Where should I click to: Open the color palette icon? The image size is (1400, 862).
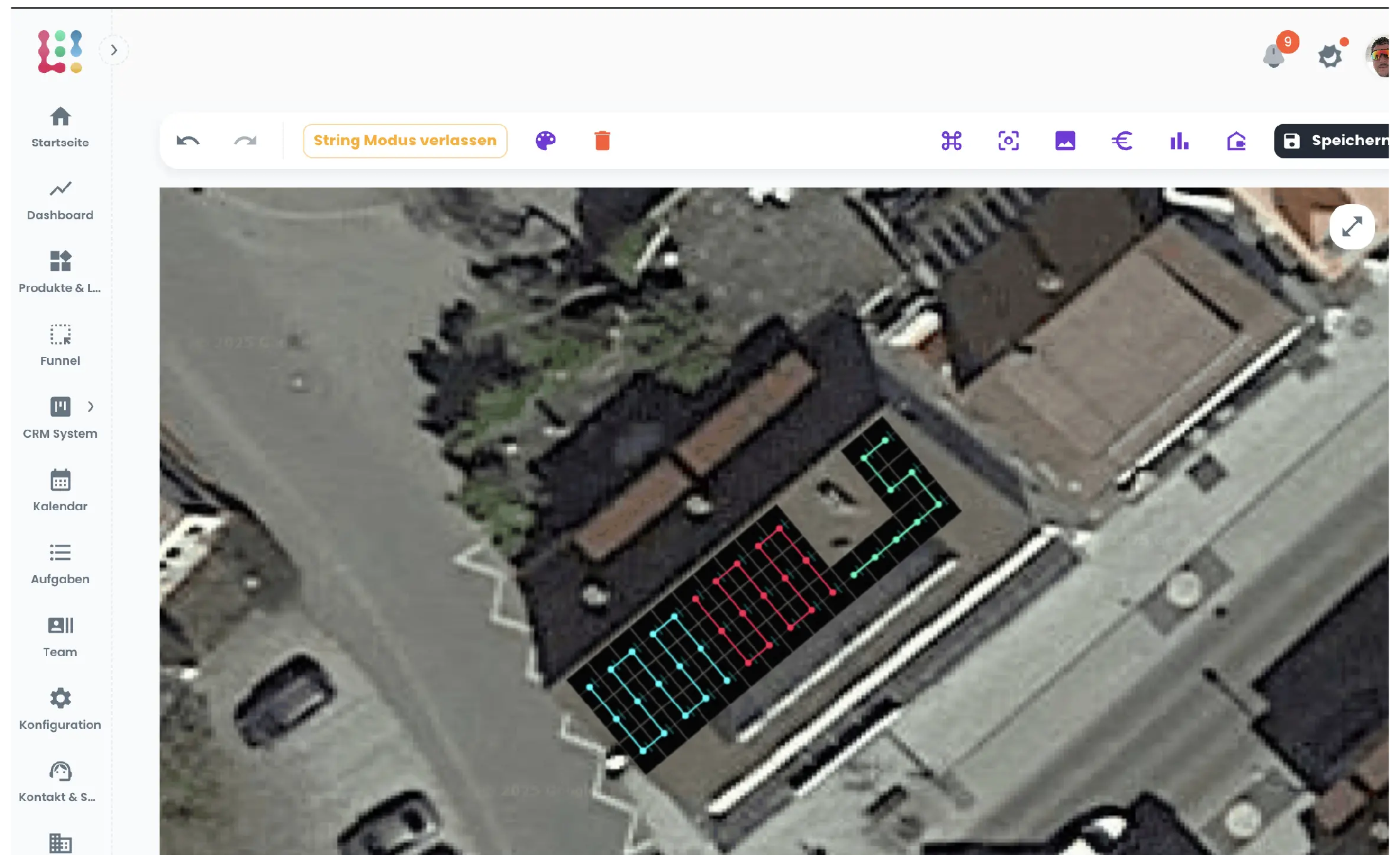click(x=545, y=141)
